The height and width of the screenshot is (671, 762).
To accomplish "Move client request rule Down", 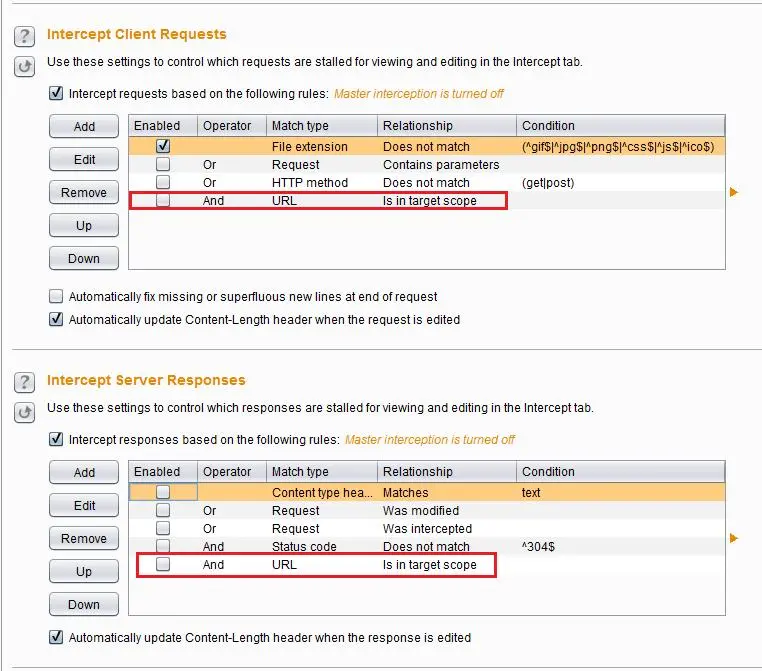I will (x=84, y=258).
